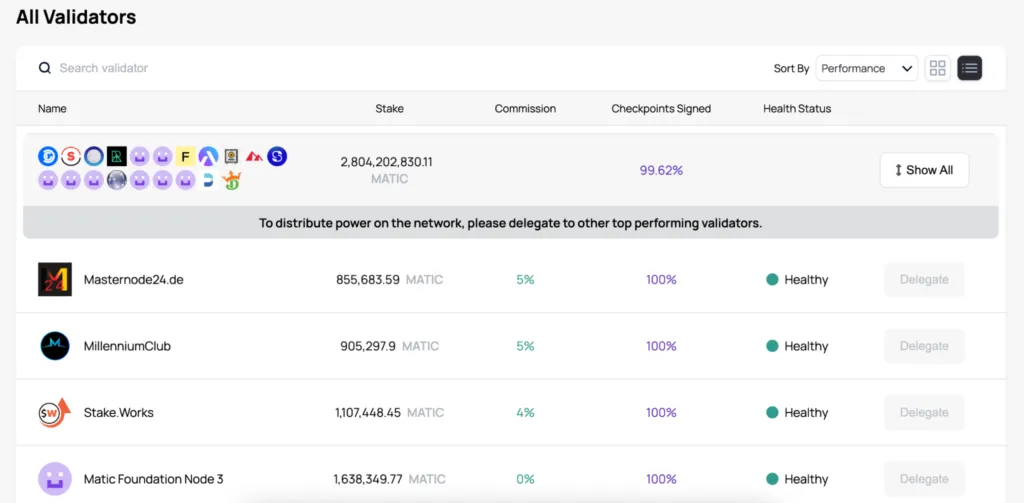Image resolution: width=1024 pixels, height=503 pixels.
Task: Sort by Stake column header
Action: point(389,108)
